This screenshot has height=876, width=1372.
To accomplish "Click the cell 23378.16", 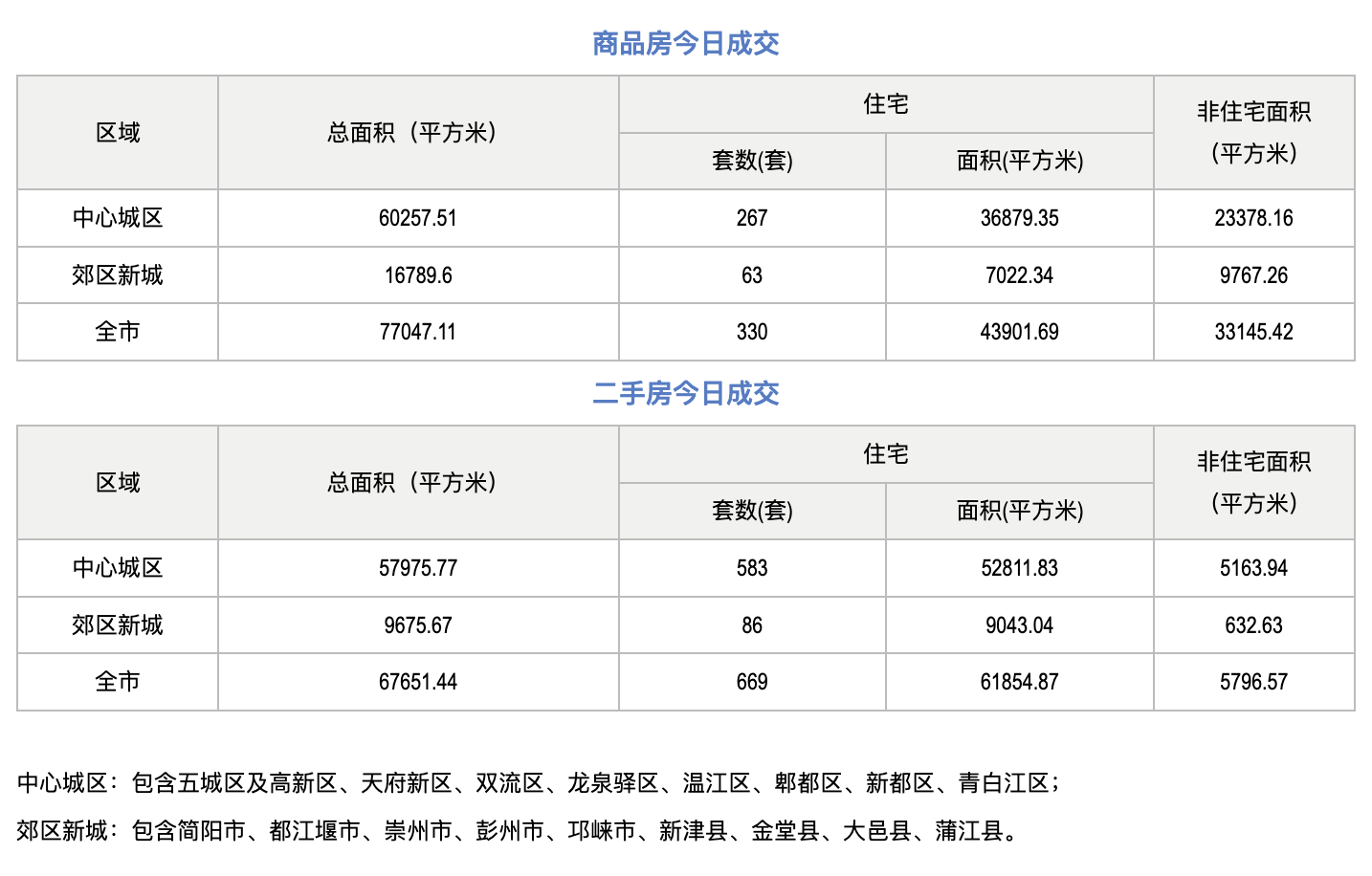I will [1254, 218].
